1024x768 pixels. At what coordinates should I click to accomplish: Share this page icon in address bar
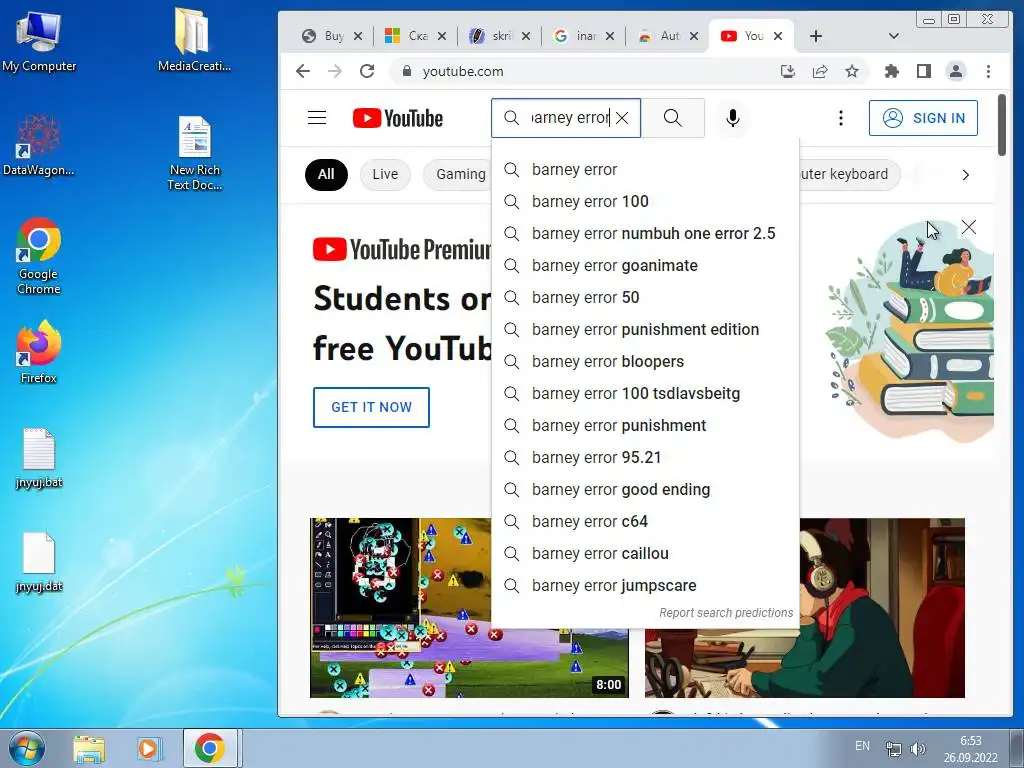click(820, 71)
